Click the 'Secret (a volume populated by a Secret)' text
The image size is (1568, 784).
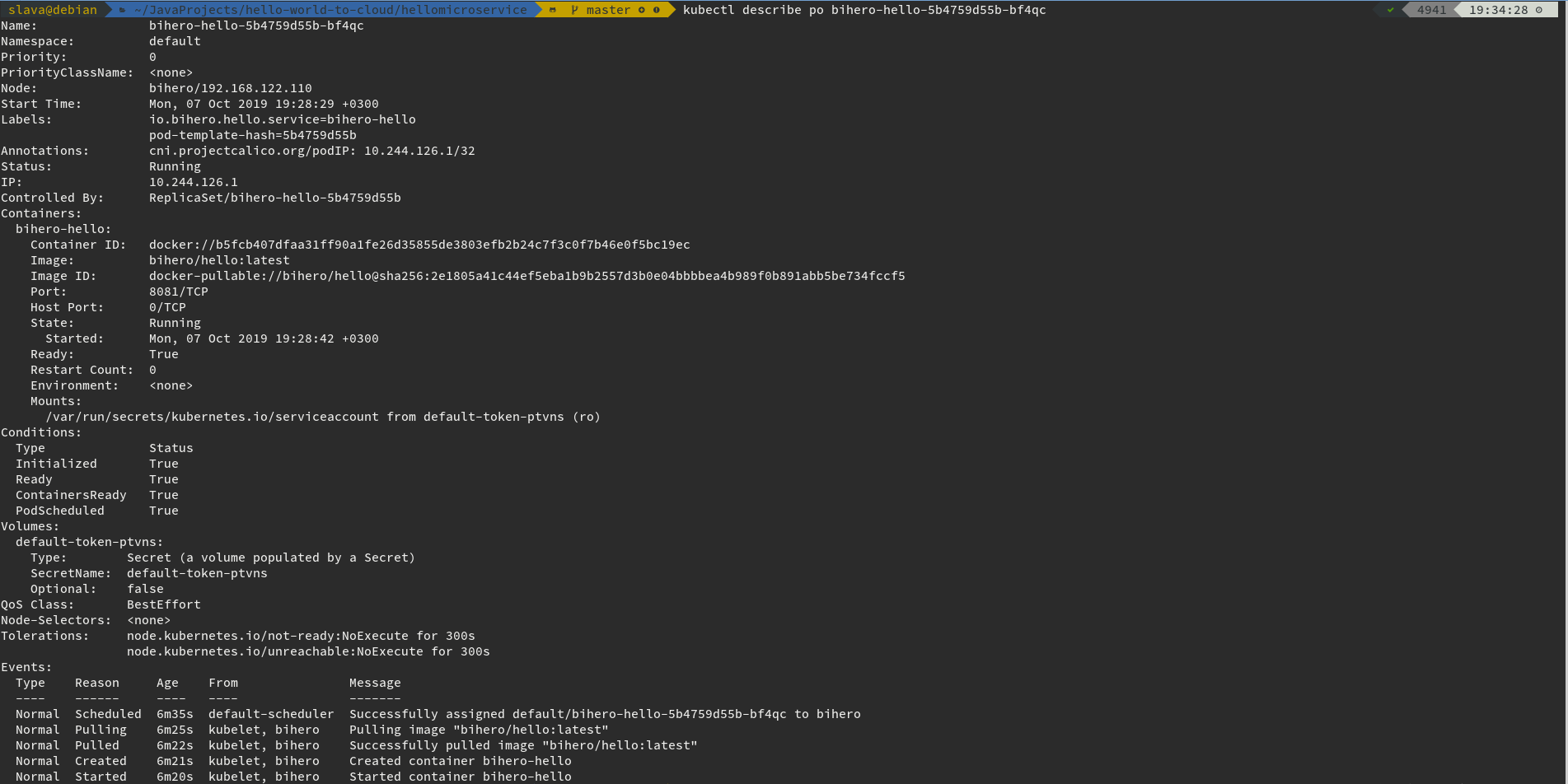[x=271, y=558]
